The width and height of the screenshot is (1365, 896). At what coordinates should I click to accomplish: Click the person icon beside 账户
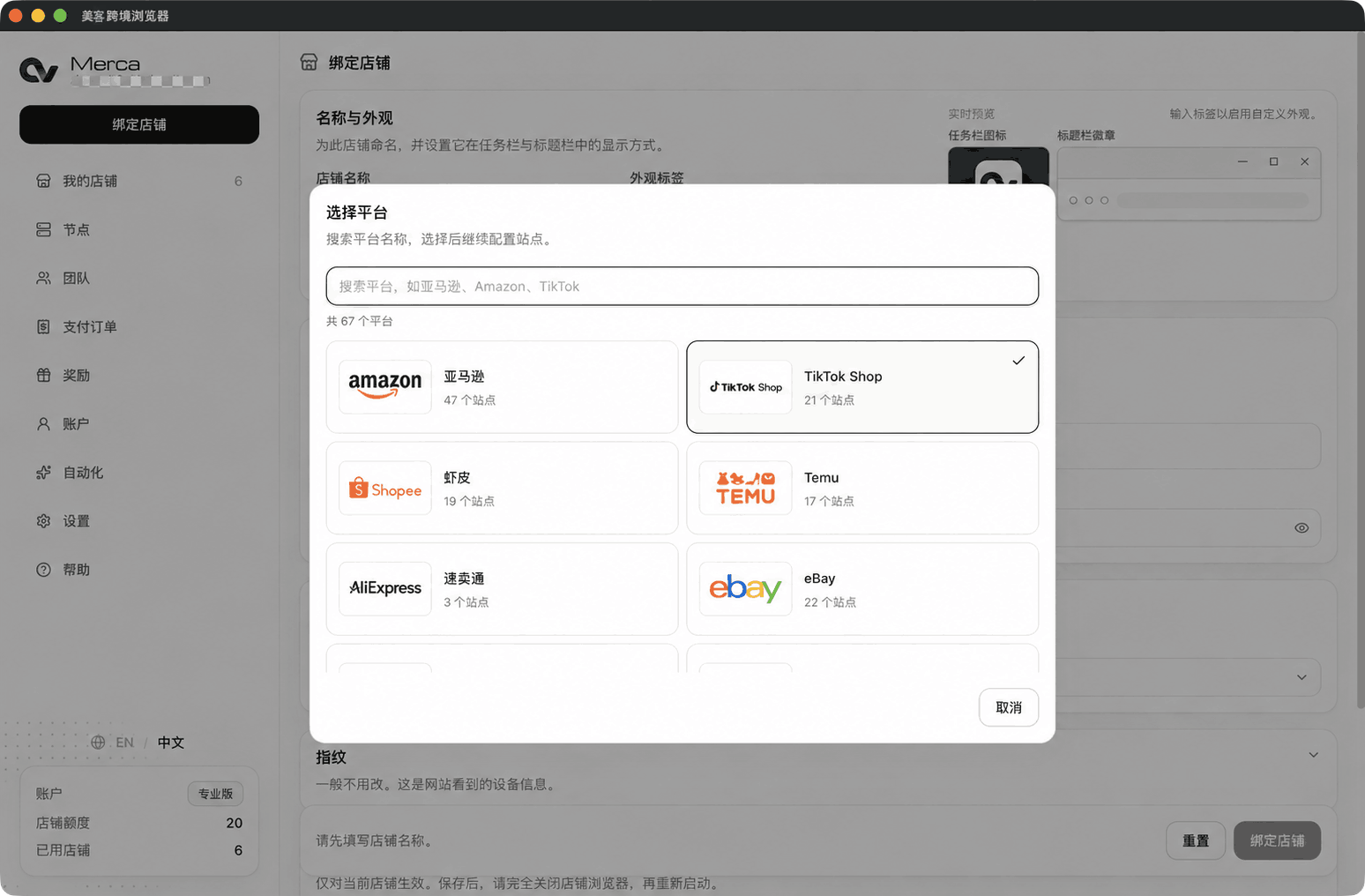click(x=43, y=423)
